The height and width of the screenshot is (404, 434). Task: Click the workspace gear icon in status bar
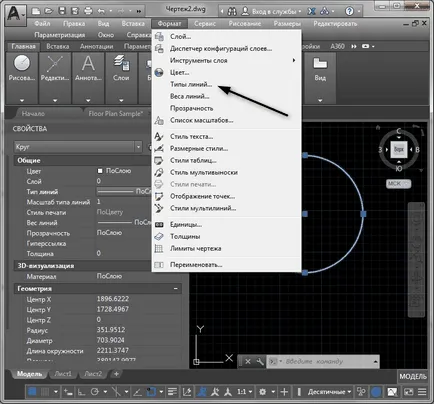[x=263, y=392]
